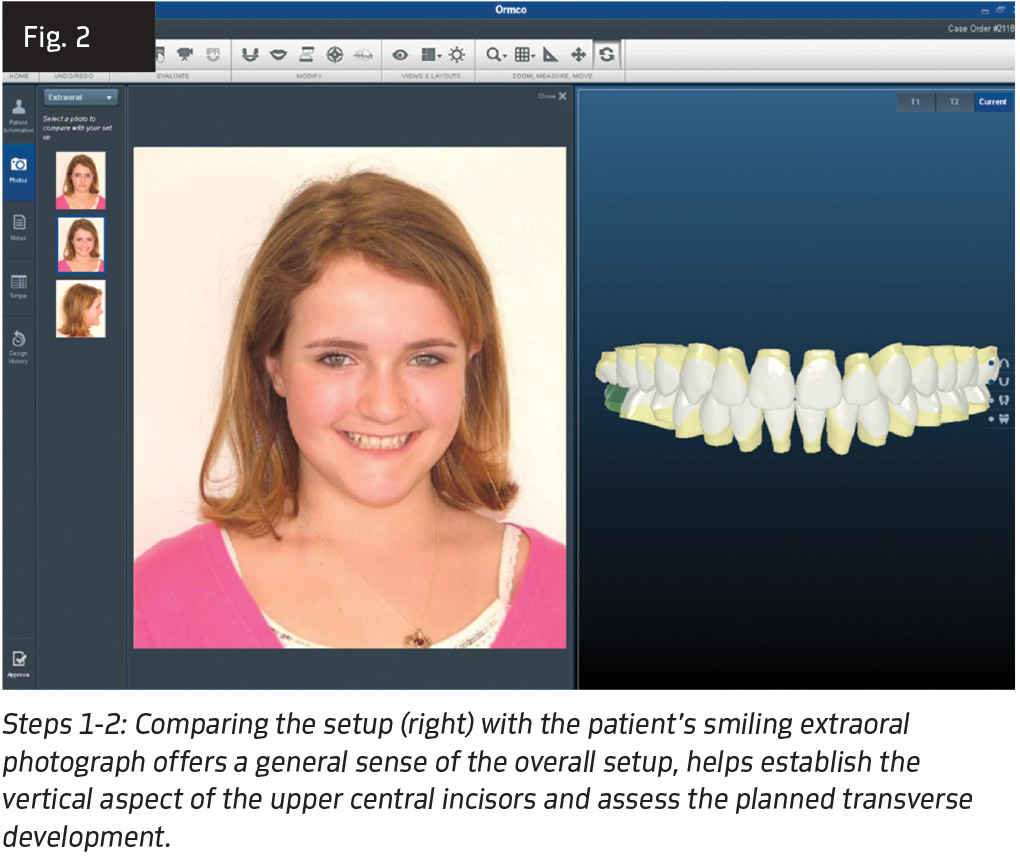Open the Notes panel

tap(18, 226)
